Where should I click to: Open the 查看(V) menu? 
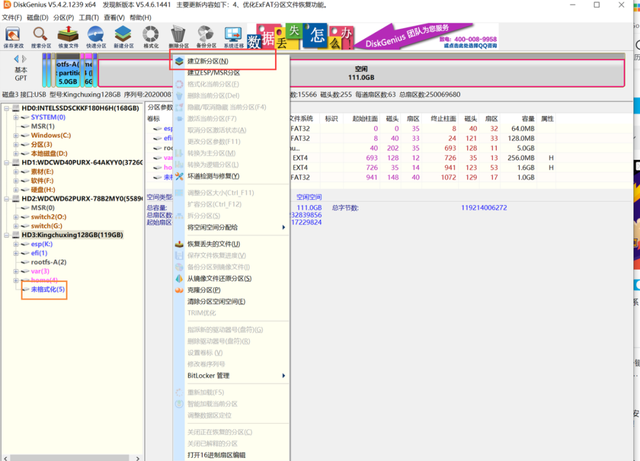tap(114, 18)
